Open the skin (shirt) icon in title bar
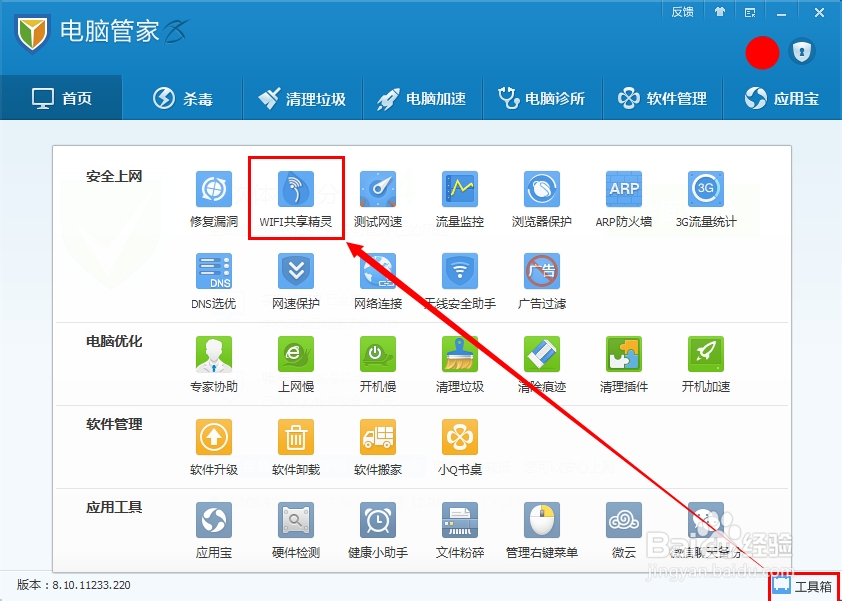 point(720,12)
